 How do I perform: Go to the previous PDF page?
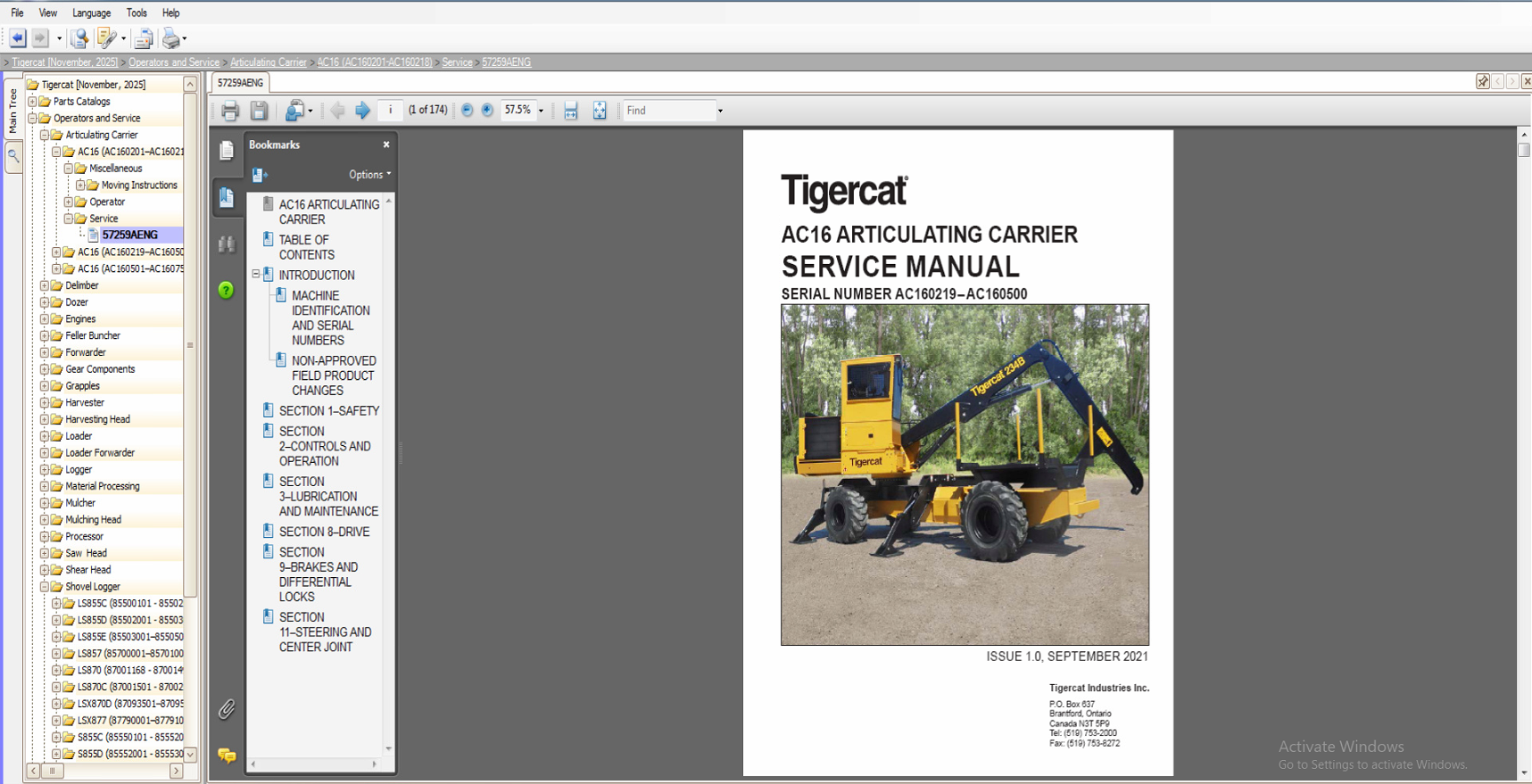(x=337, y=111)
